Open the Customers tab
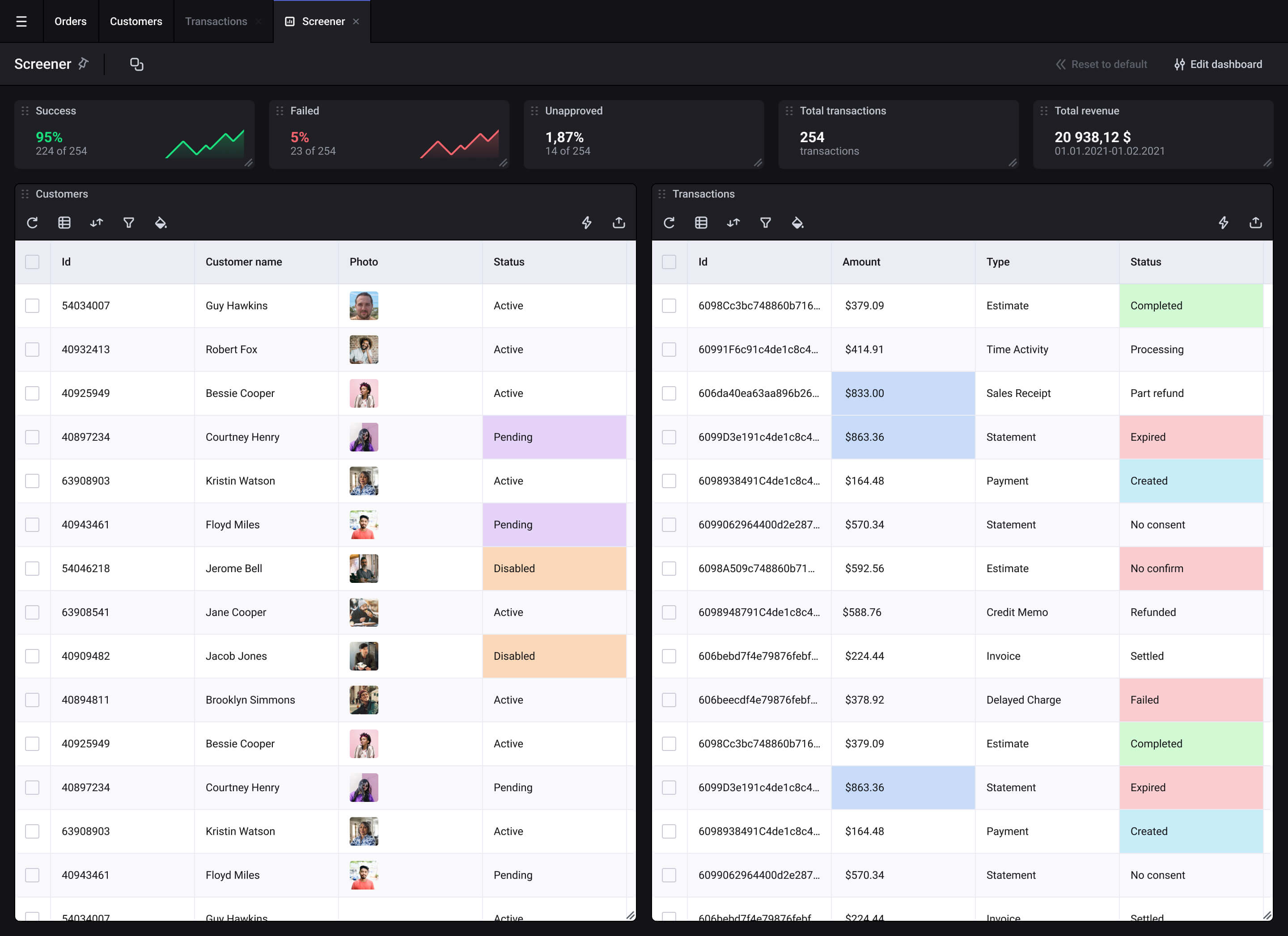The image size is (1288, 936). click(x=136, y=21)
